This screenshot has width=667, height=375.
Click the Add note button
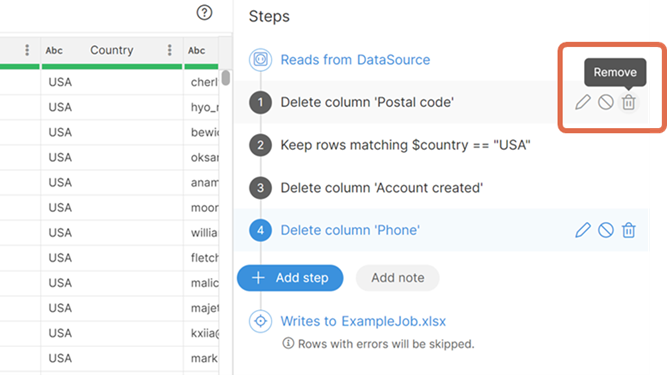click(398, 278)
